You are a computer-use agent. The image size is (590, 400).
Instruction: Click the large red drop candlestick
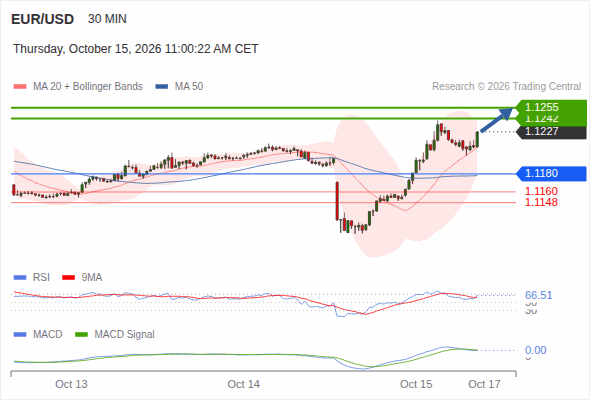point(337,201)
